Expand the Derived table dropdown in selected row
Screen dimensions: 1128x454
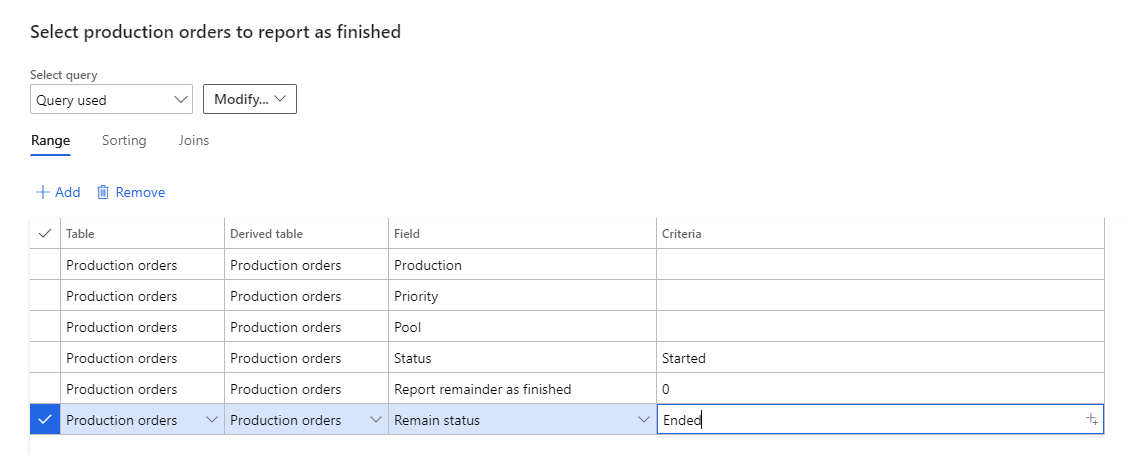[x=376, y=420]
